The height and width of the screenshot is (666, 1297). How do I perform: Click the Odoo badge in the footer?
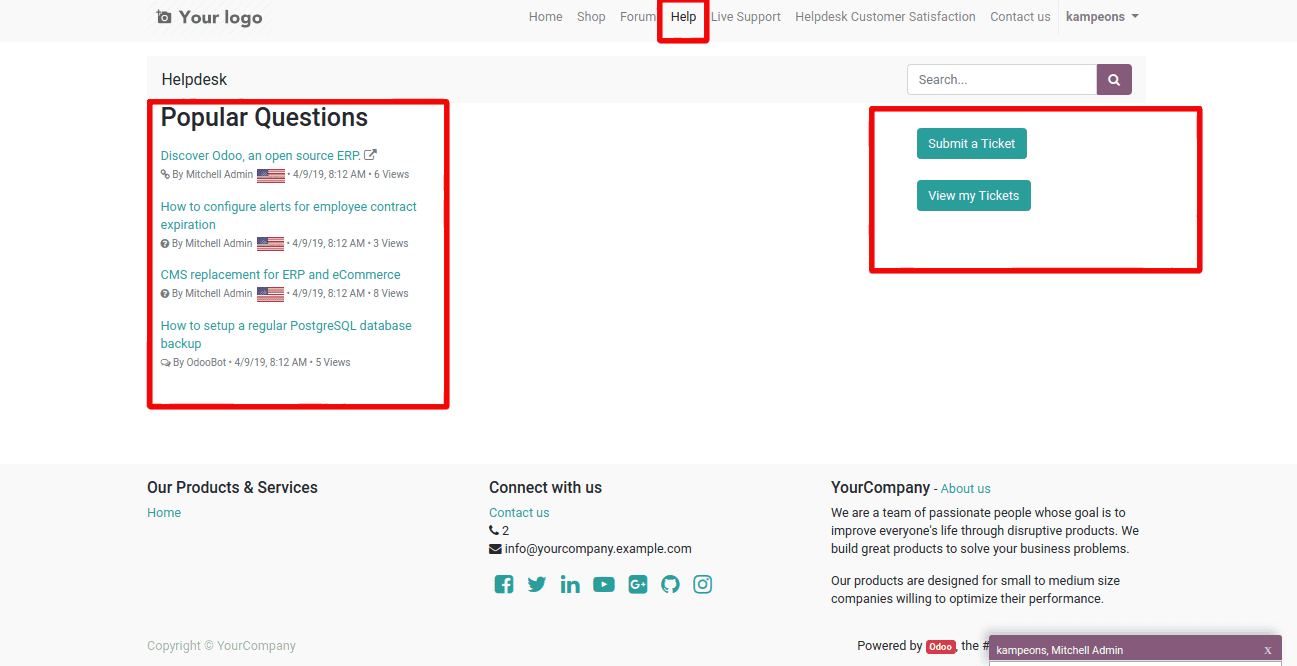[x=940, y=646]
